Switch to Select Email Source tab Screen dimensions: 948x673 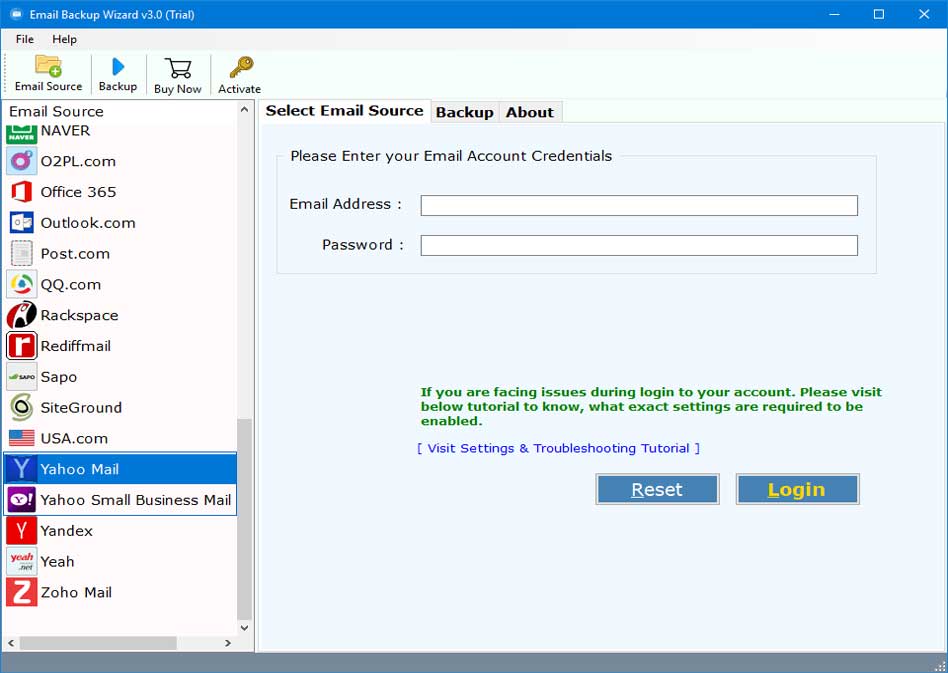point(345,111)
